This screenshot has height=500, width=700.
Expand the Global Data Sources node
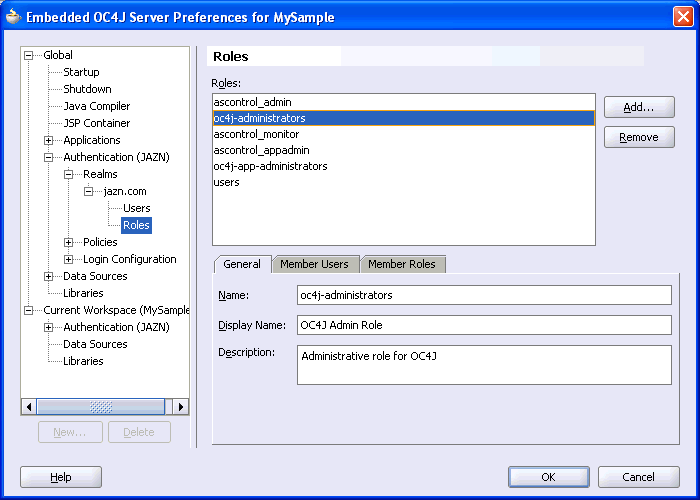49,276
